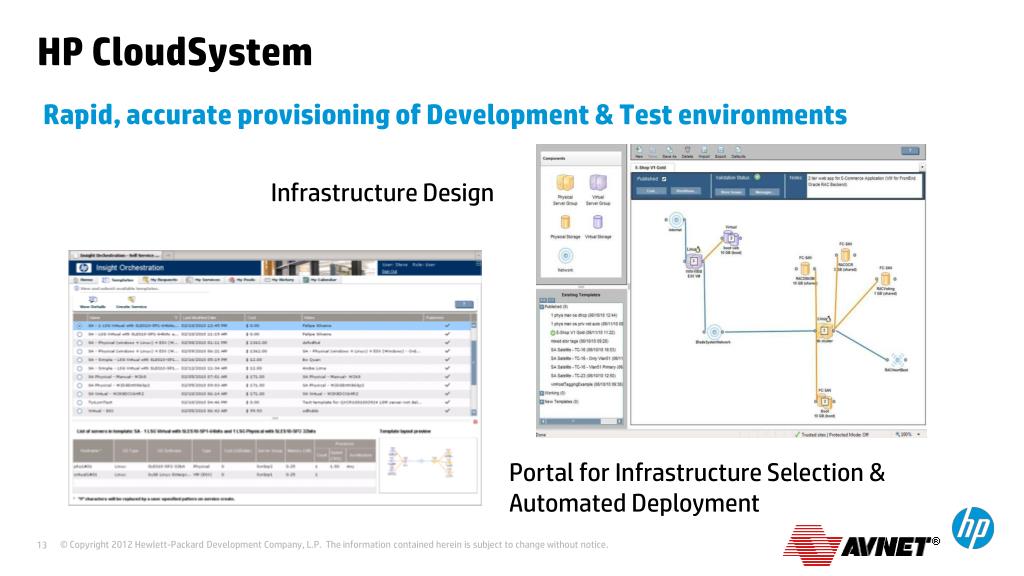The image size is (1024, 576).
Task: Click the Notes text field
Action: click(x=863, y=185)
